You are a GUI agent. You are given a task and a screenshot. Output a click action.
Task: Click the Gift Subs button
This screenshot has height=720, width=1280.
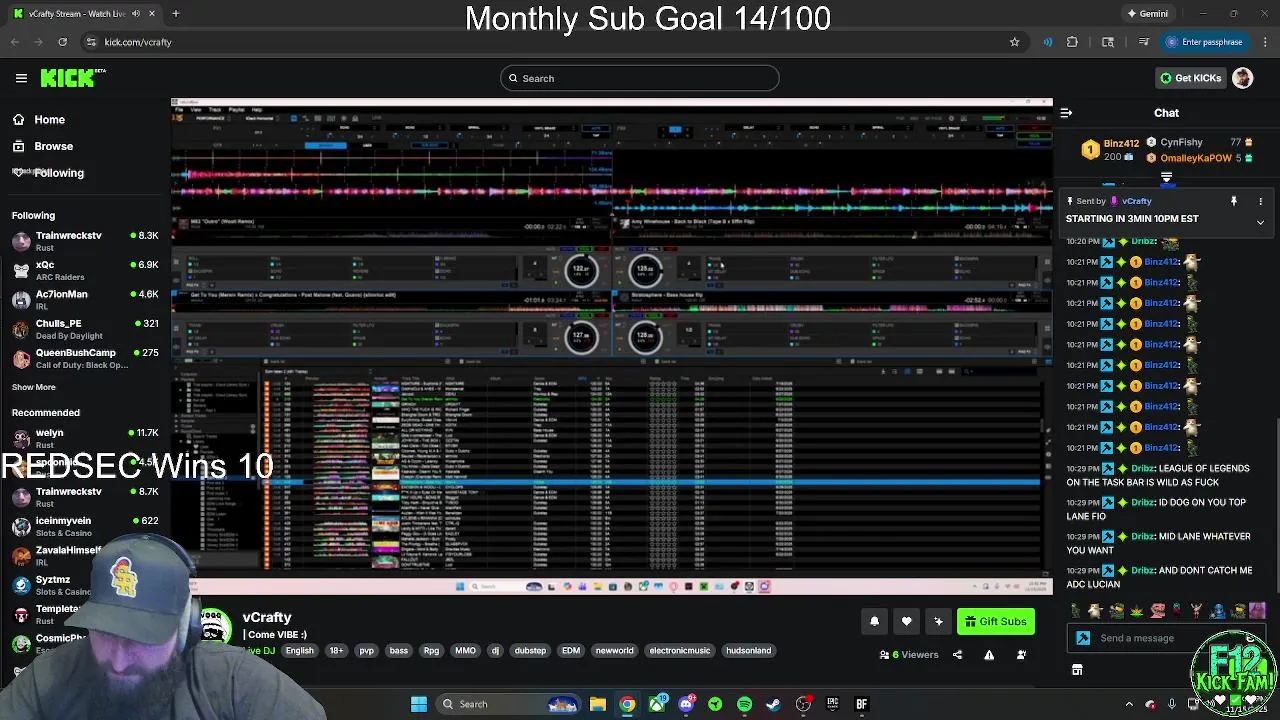click(x=995, y=622)
